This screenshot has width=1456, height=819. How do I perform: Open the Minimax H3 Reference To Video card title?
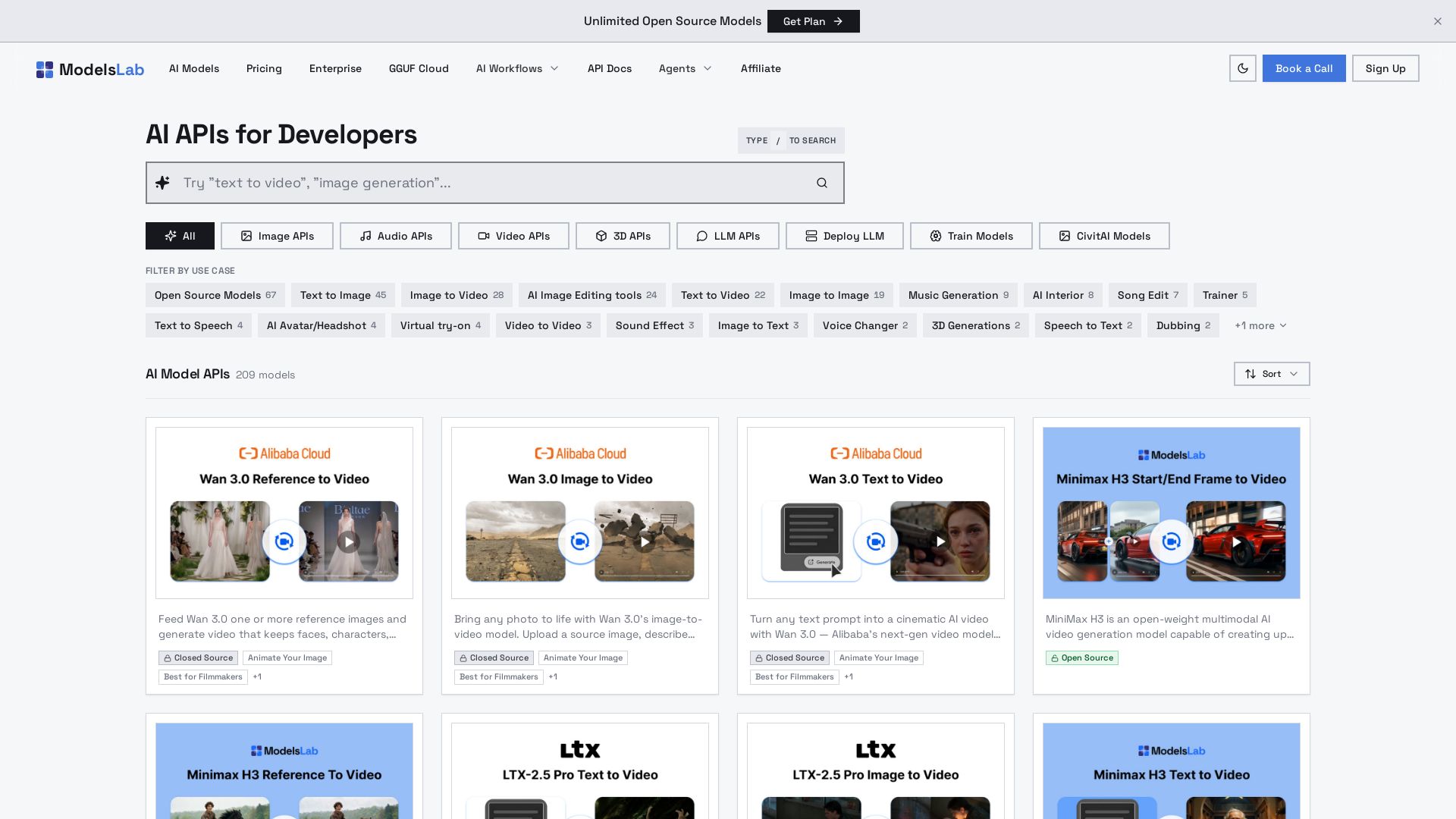(x=284, y=775)
